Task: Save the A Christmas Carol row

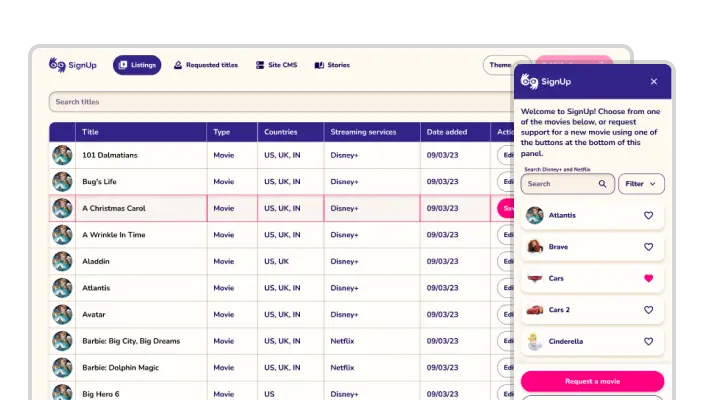Action: [506, 208]
